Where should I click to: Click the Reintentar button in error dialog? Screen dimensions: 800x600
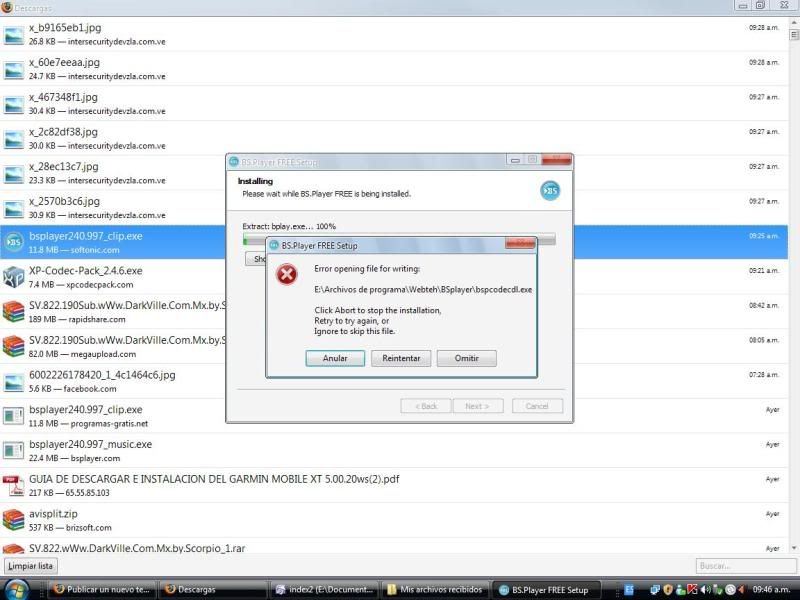point(401,358)
